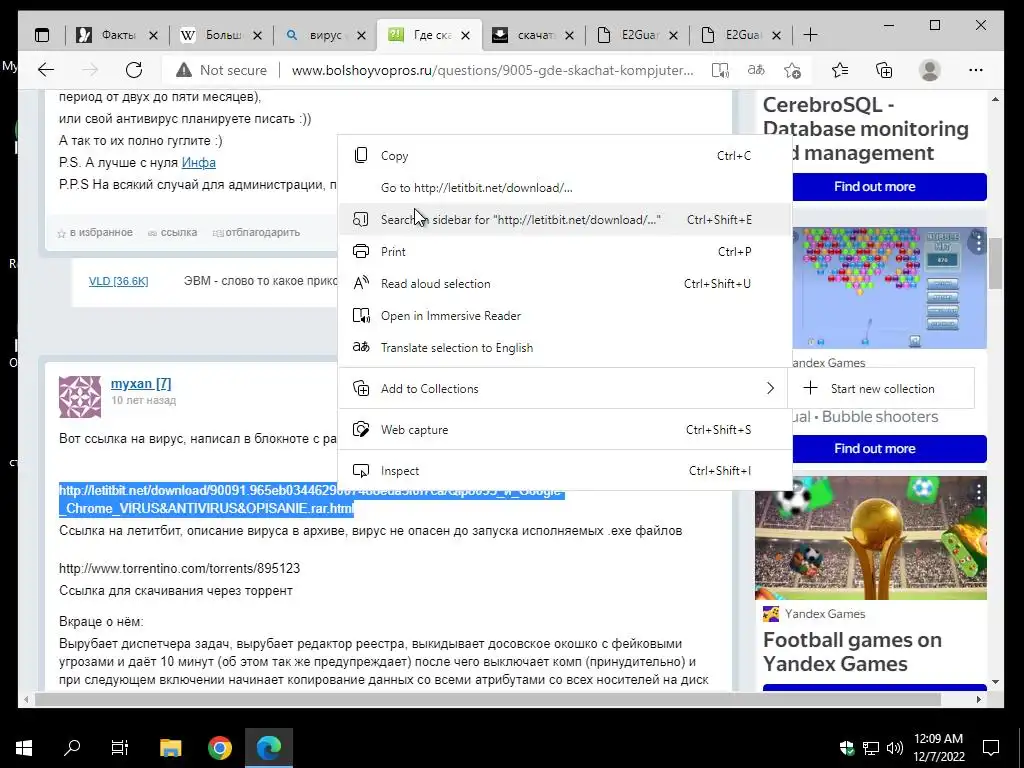Choose Search in sidebar menu entry
1024x768 pixels.
coord(565,219)
